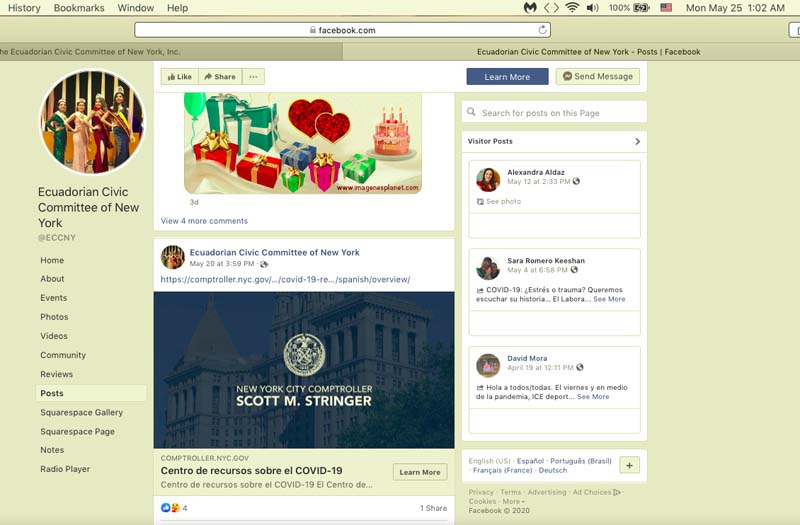Viewport: 800px width, 525px height.
Task: Select the Posts | Facebook browser tab
Action: click(571, 52)
